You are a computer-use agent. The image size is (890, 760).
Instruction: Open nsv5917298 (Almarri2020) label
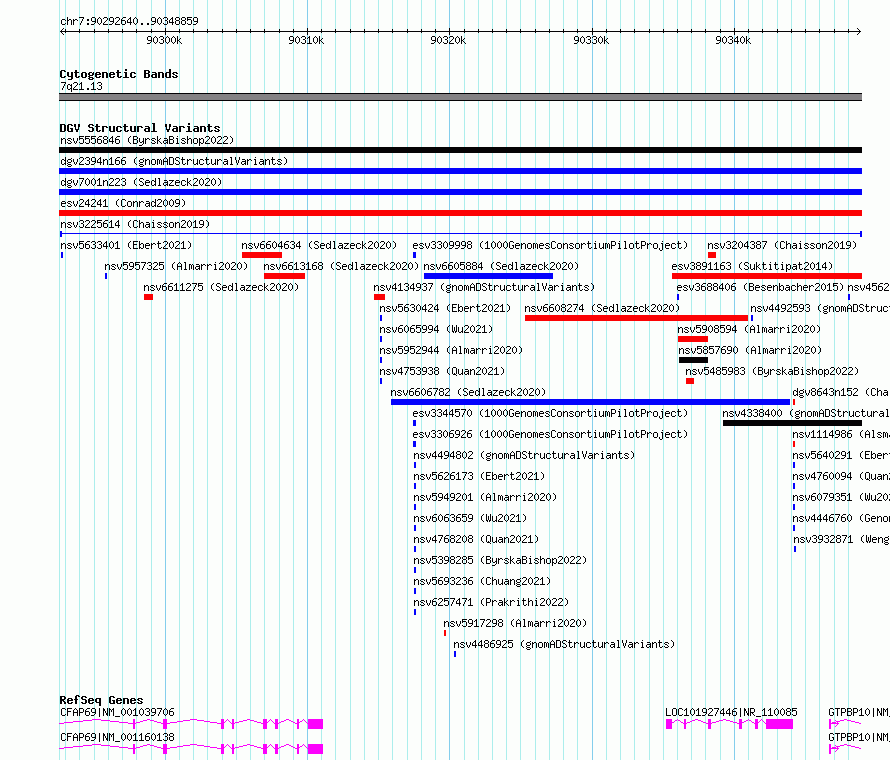coord(515,623)
